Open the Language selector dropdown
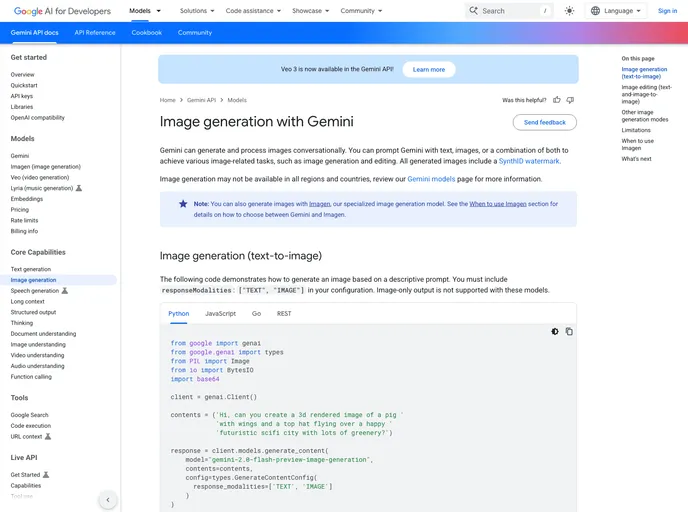The width and height of the screenshot is (688, 512). (616, 11)
